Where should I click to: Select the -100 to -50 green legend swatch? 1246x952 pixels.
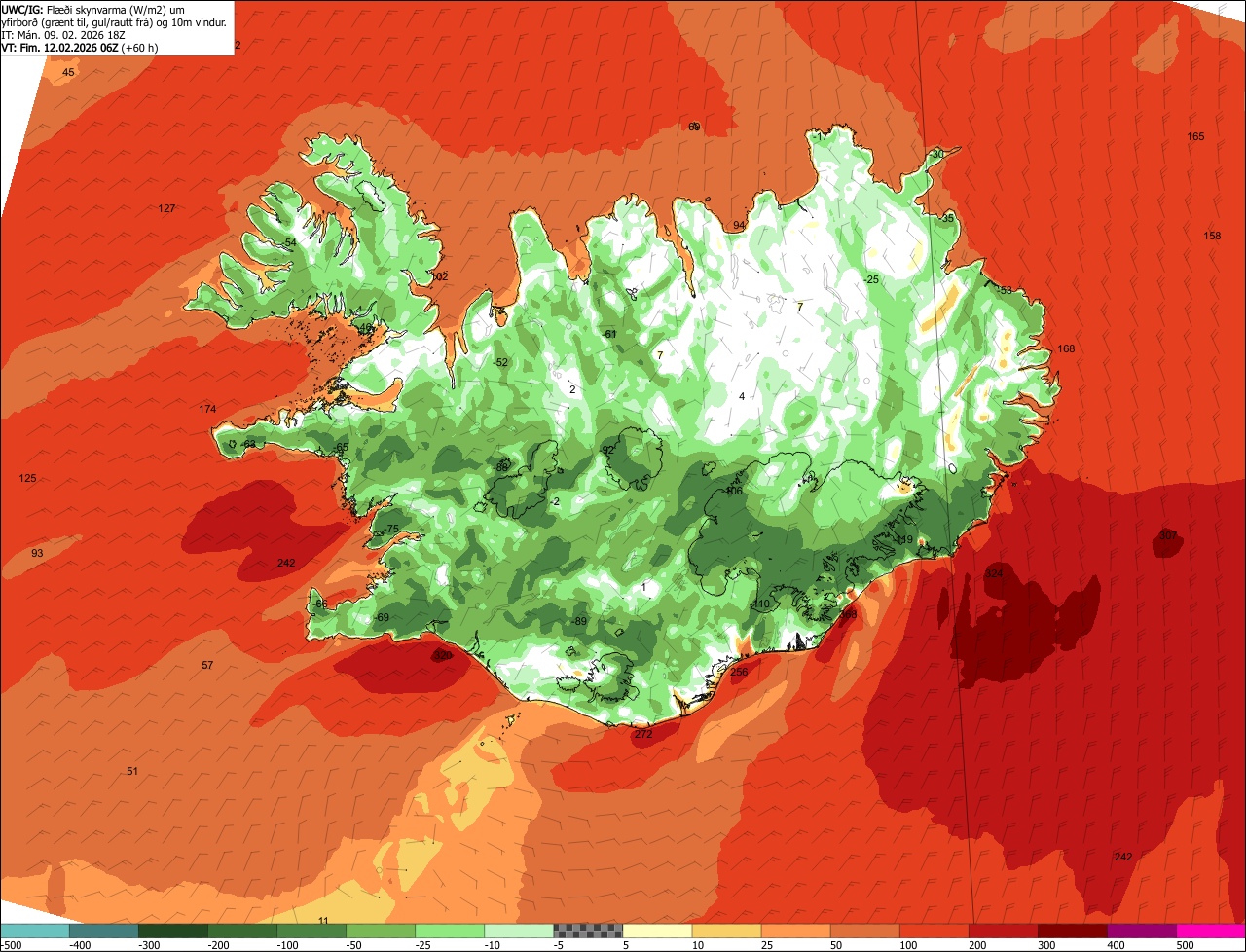tap(311, 931)
